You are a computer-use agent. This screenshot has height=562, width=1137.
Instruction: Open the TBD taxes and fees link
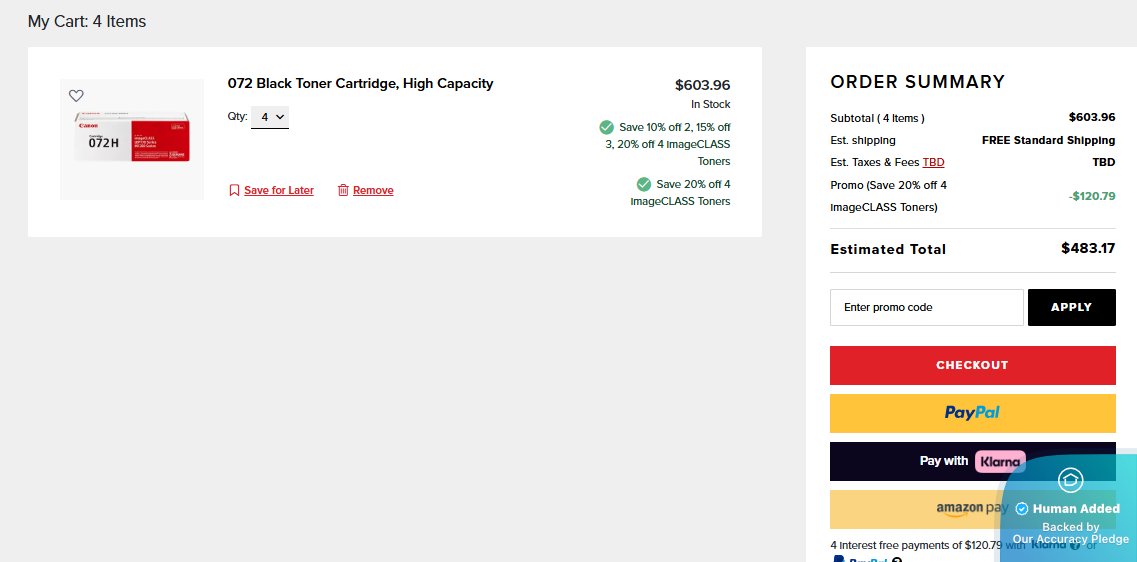933,162
